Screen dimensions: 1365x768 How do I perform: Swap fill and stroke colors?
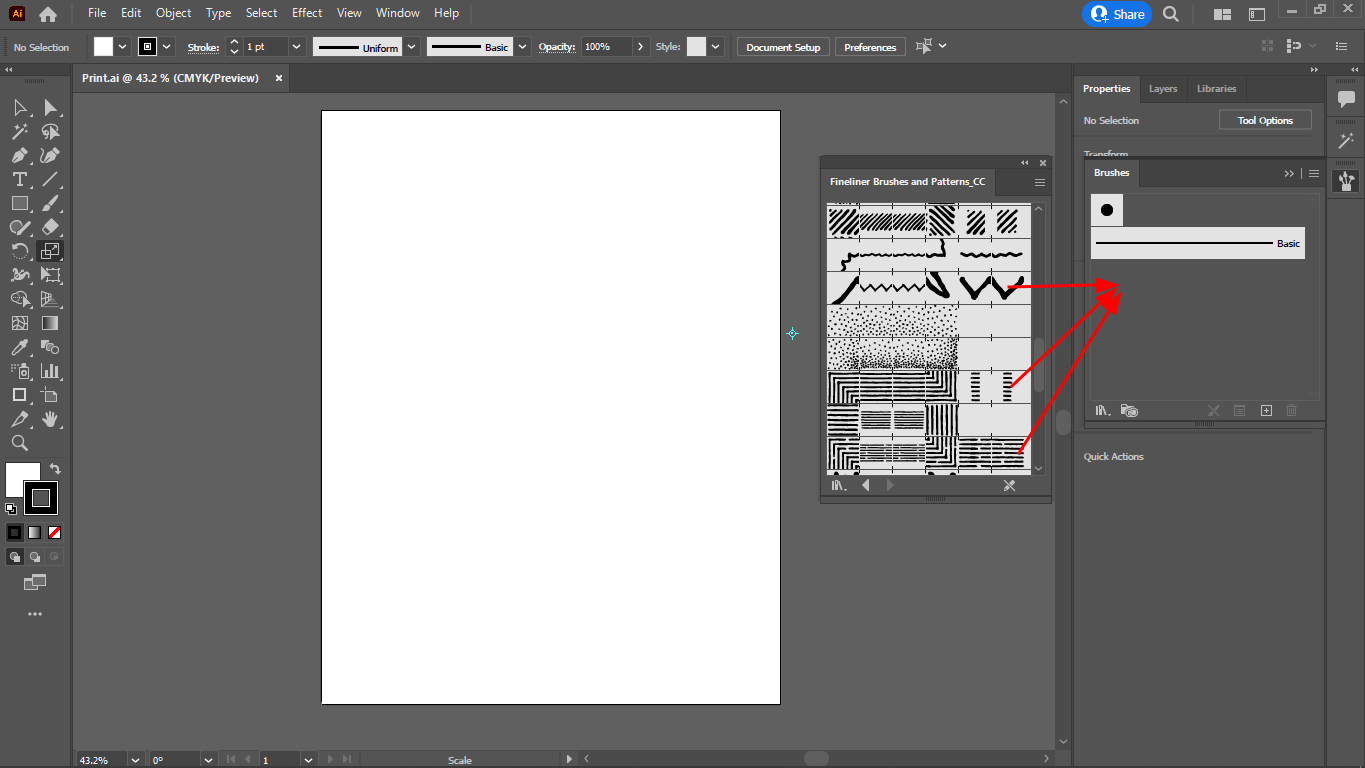(55, 468)
